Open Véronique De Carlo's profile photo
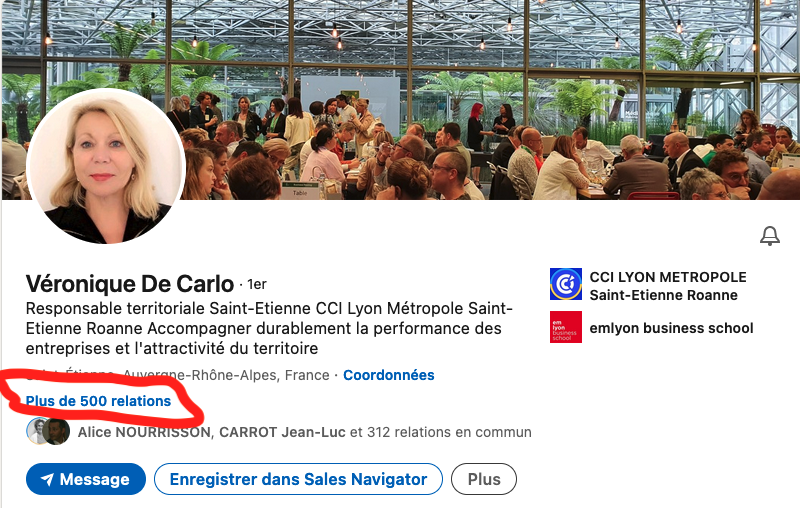 coord(106,166)
